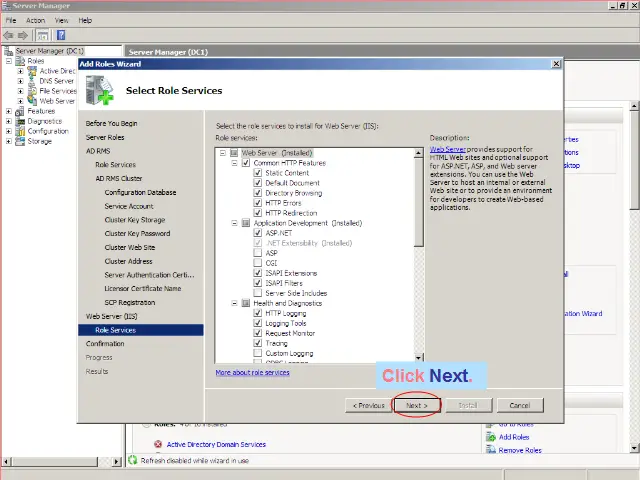Open the Help menu
Viewport: 640px width, 480px height.
click(x=85, y=20)
